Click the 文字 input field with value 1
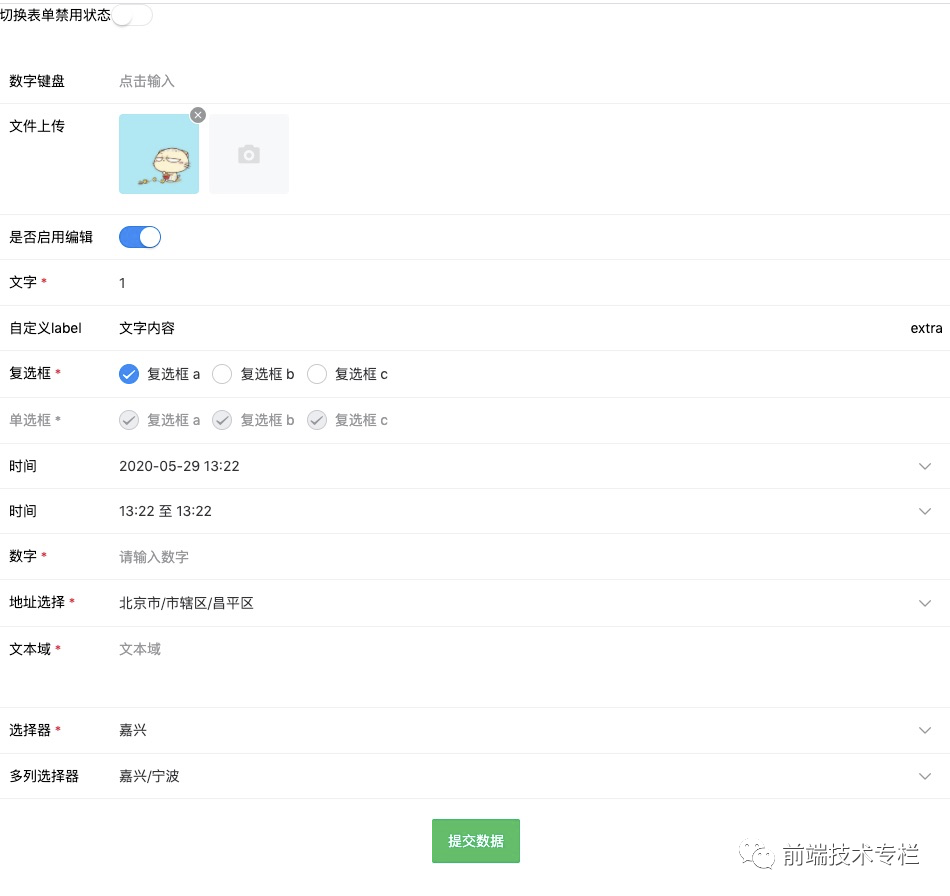 click(x=531, y=283)
